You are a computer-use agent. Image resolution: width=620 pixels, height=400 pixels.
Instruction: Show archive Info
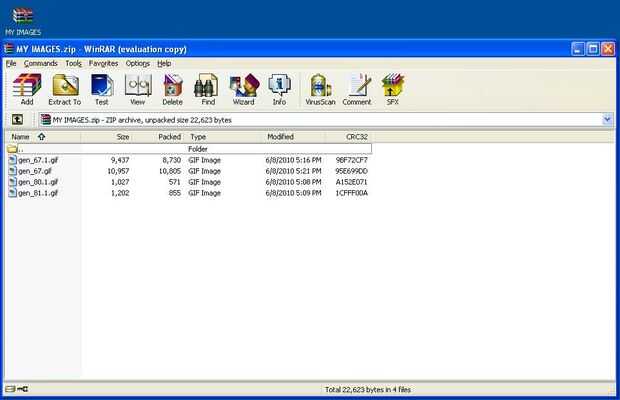(x=279, y=89)
